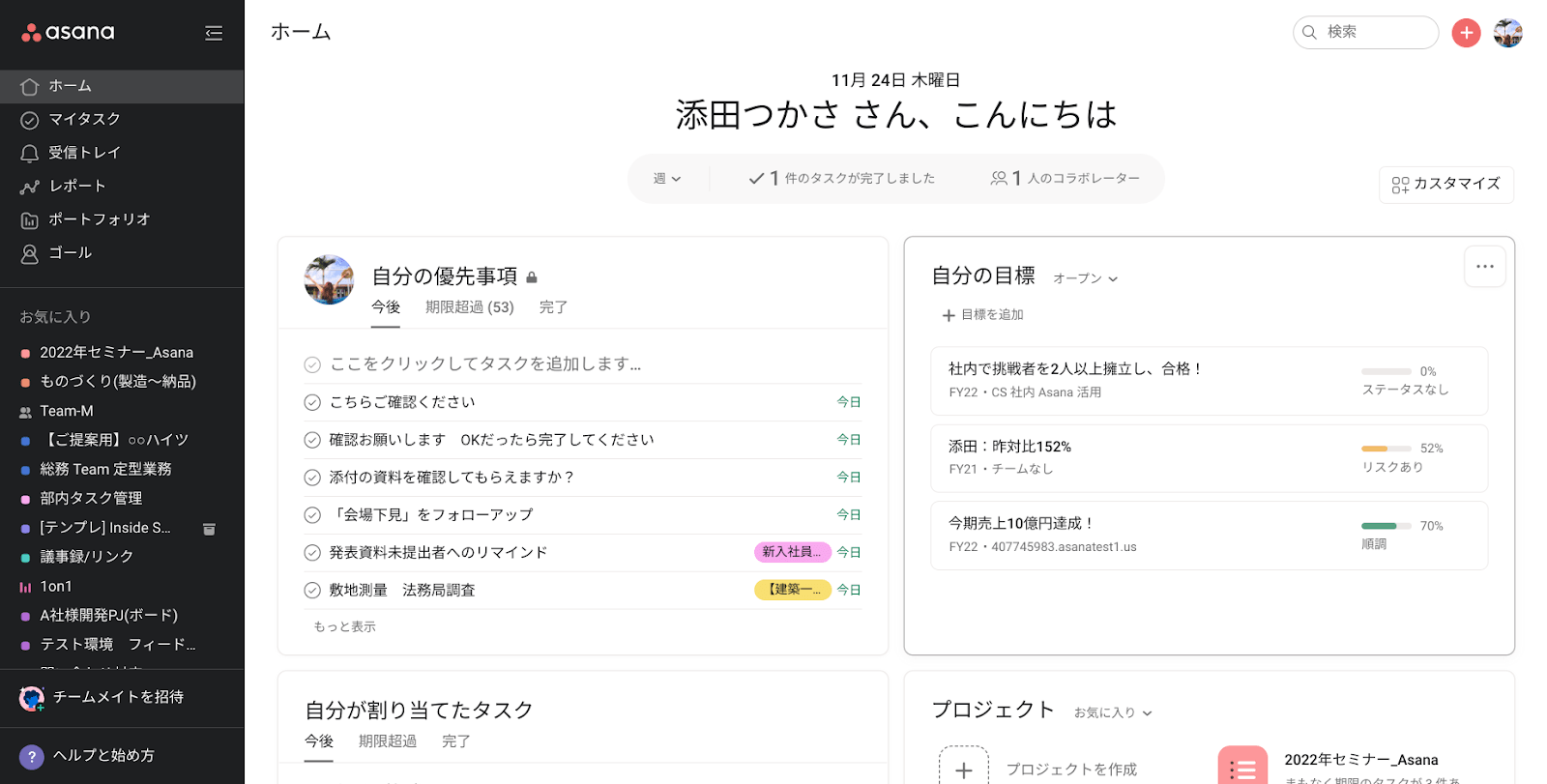
Task: Select 今後 tab in 自分の優先事項
Action: [x=386, y=307]
